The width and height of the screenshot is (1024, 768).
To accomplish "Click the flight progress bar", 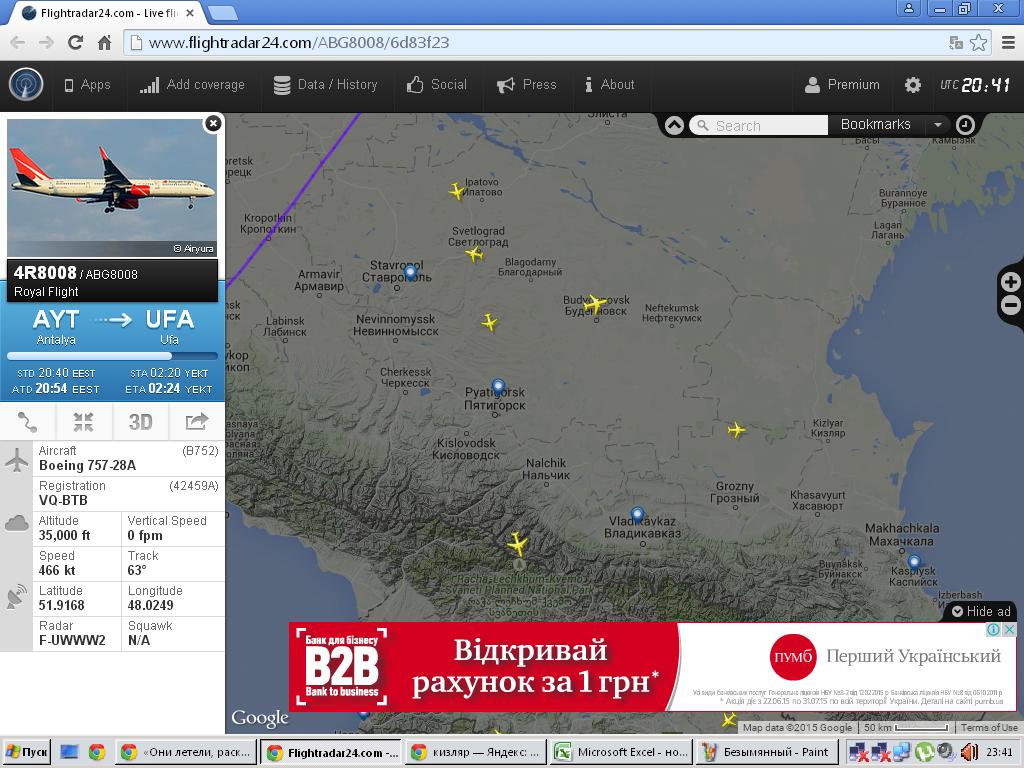I will point(112,357).
